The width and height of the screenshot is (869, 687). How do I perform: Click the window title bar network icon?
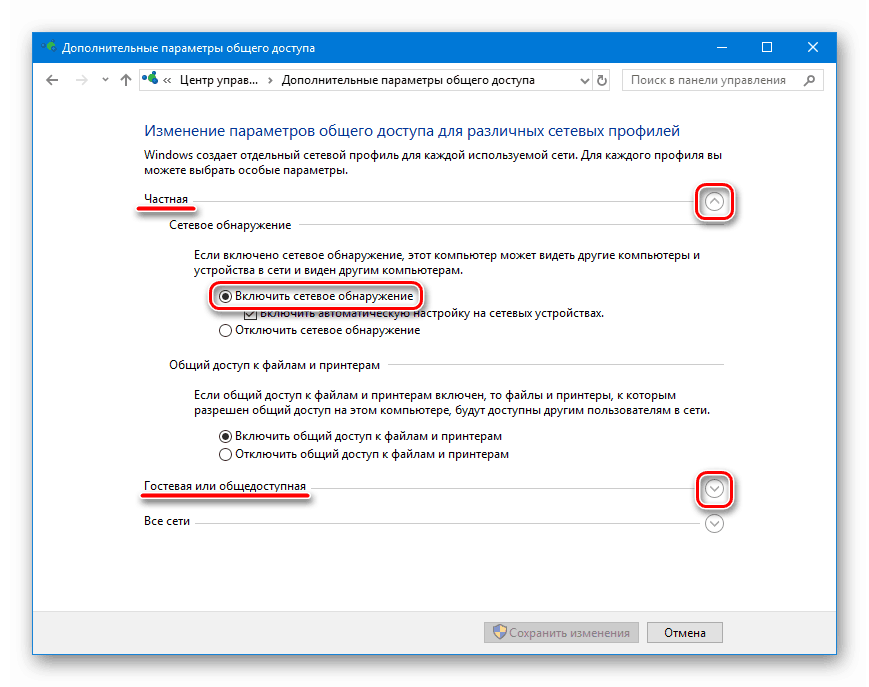[x=49, y=47]
